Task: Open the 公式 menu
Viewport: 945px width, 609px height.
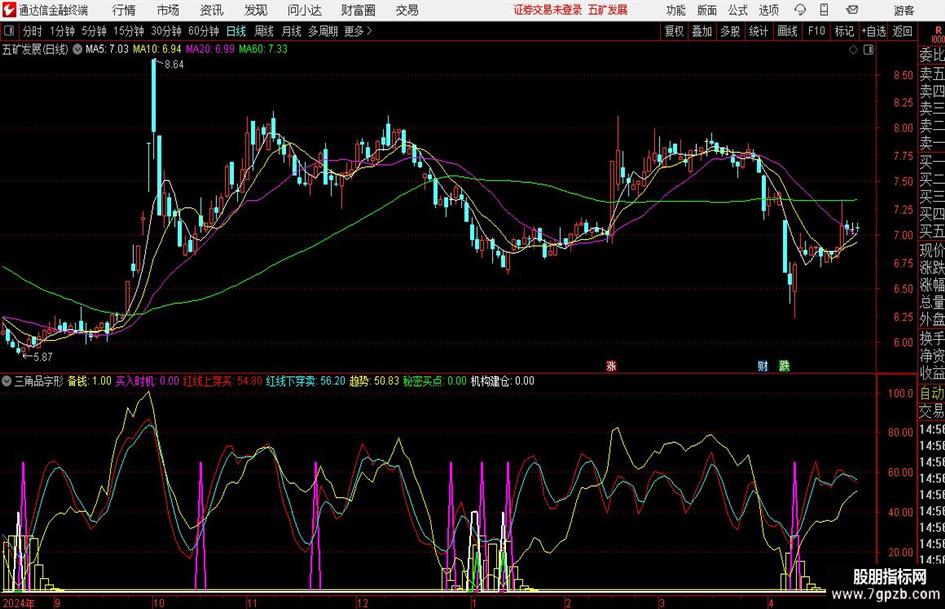Action: point(738,10)
